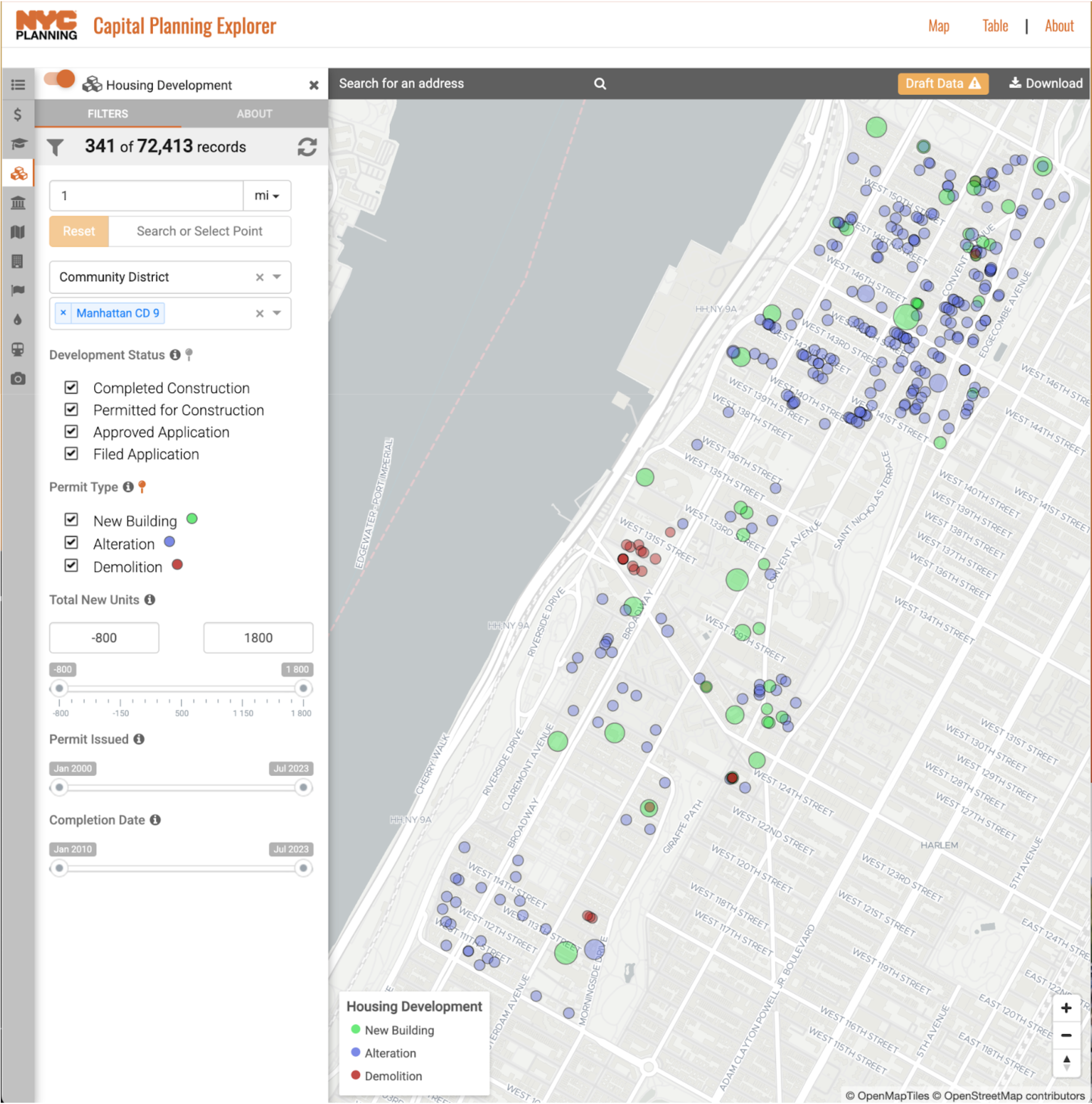Uncheck Filed Application
1092x1104 pixels.
click(71, 454)
